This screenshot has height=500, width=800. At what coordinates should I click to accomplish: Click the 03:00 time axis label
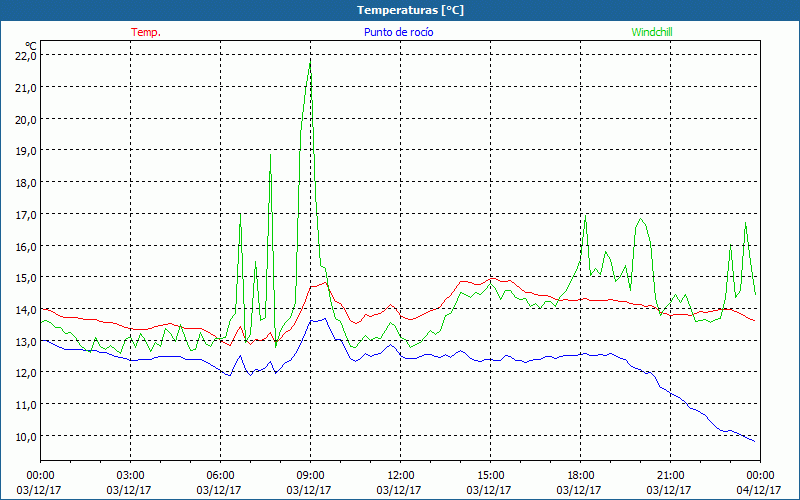pyautogui.click(x=130, y=476)
